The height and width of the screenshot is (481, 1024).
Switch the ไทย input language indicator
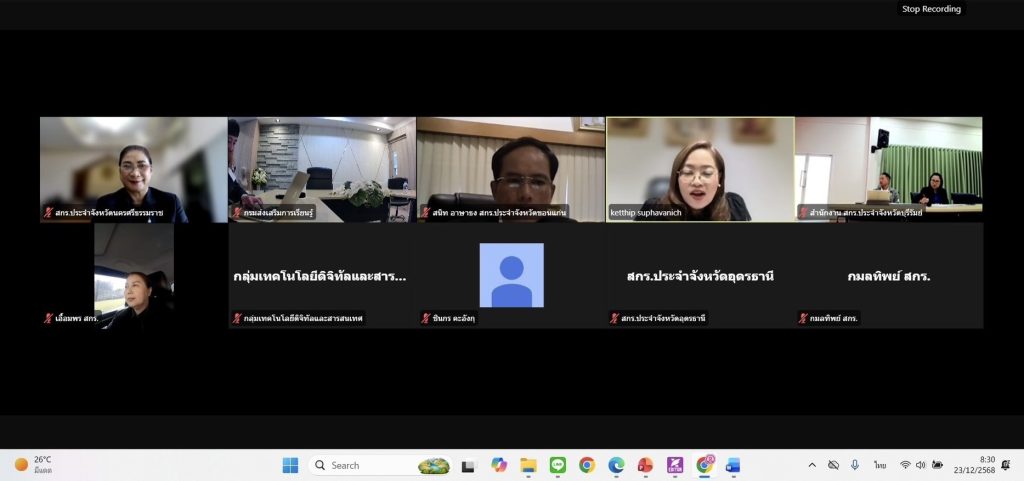880,465
